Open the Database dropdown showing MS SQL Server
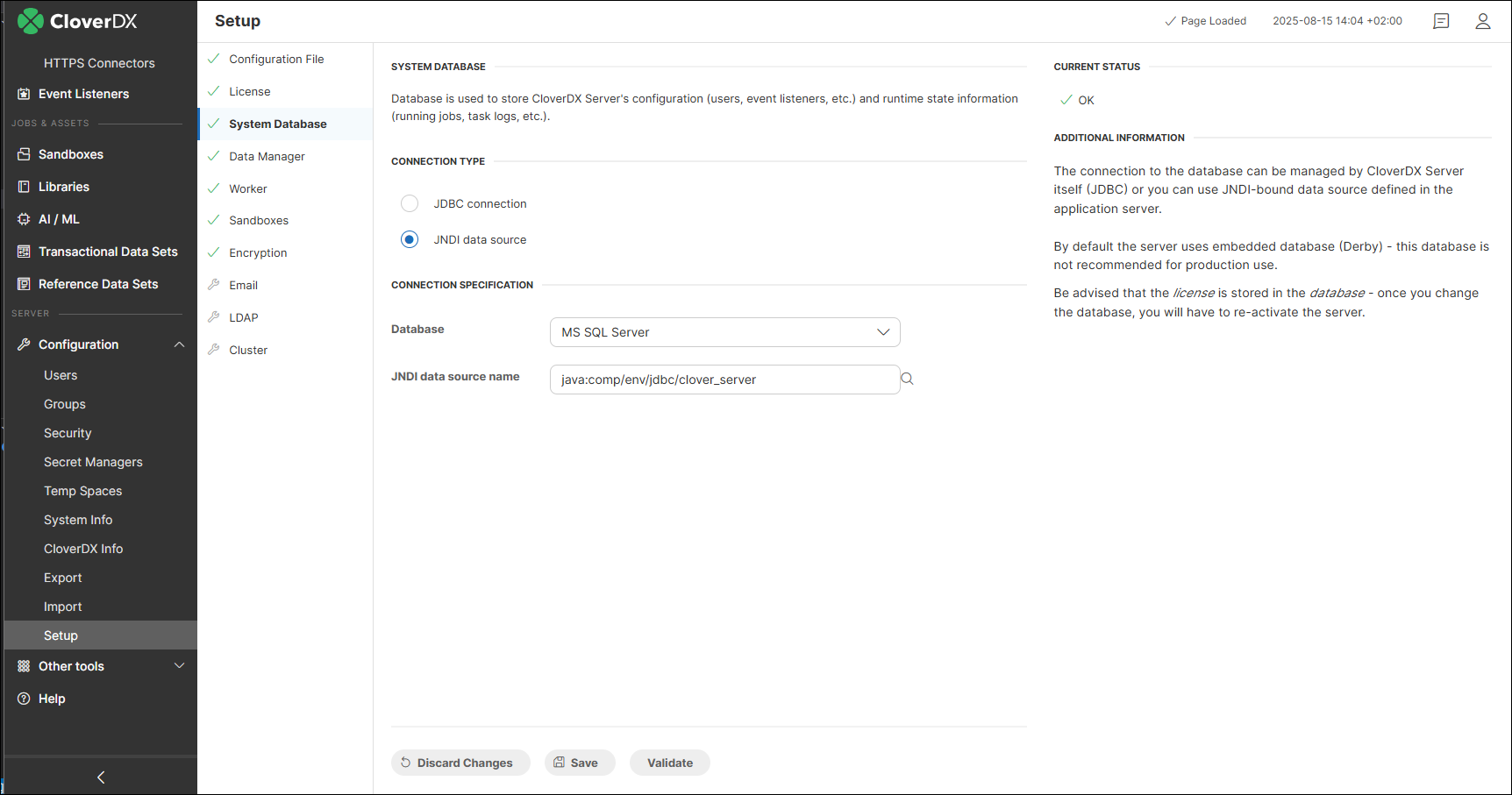This screenshot has width=1512, height=795. click(724, 332)
